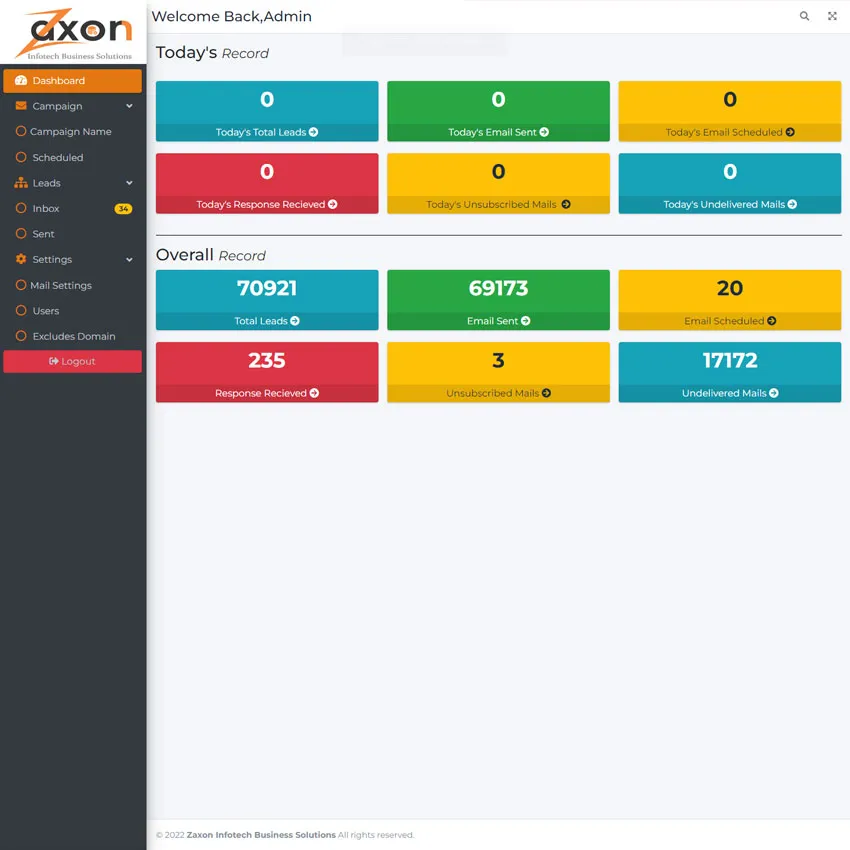850x850 pixels.
Task: Open the Users sidebar item
Action: point(73,311)
